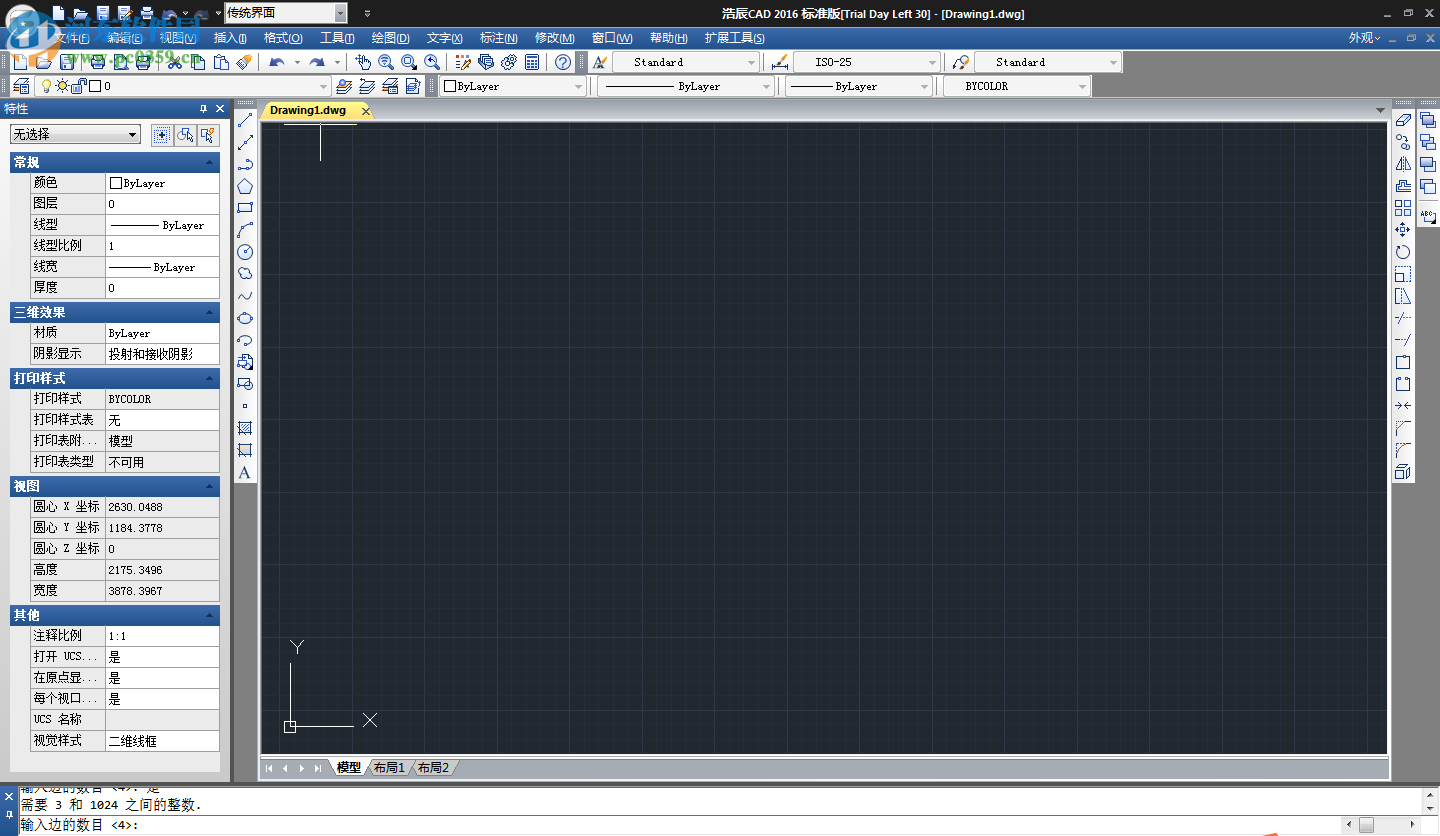
Task: Click the Dimension Style icon
Action: pos(782,62)
